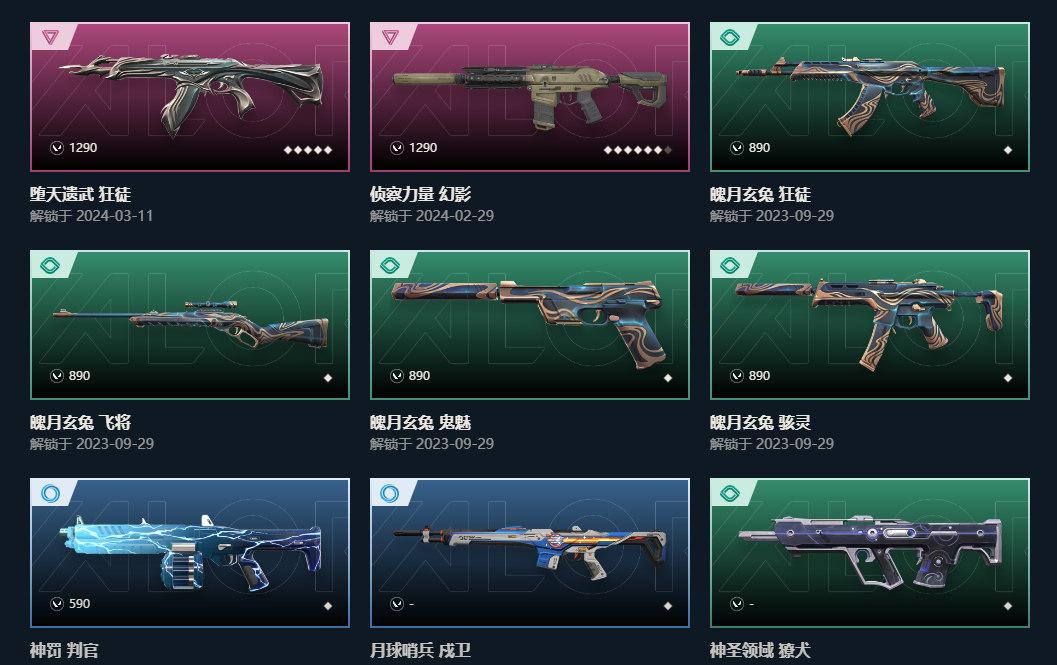Open the 堕天遗武 狂徒 skin card
Viewport: 1057px width, 665px height.
click(x=189, y=97)
